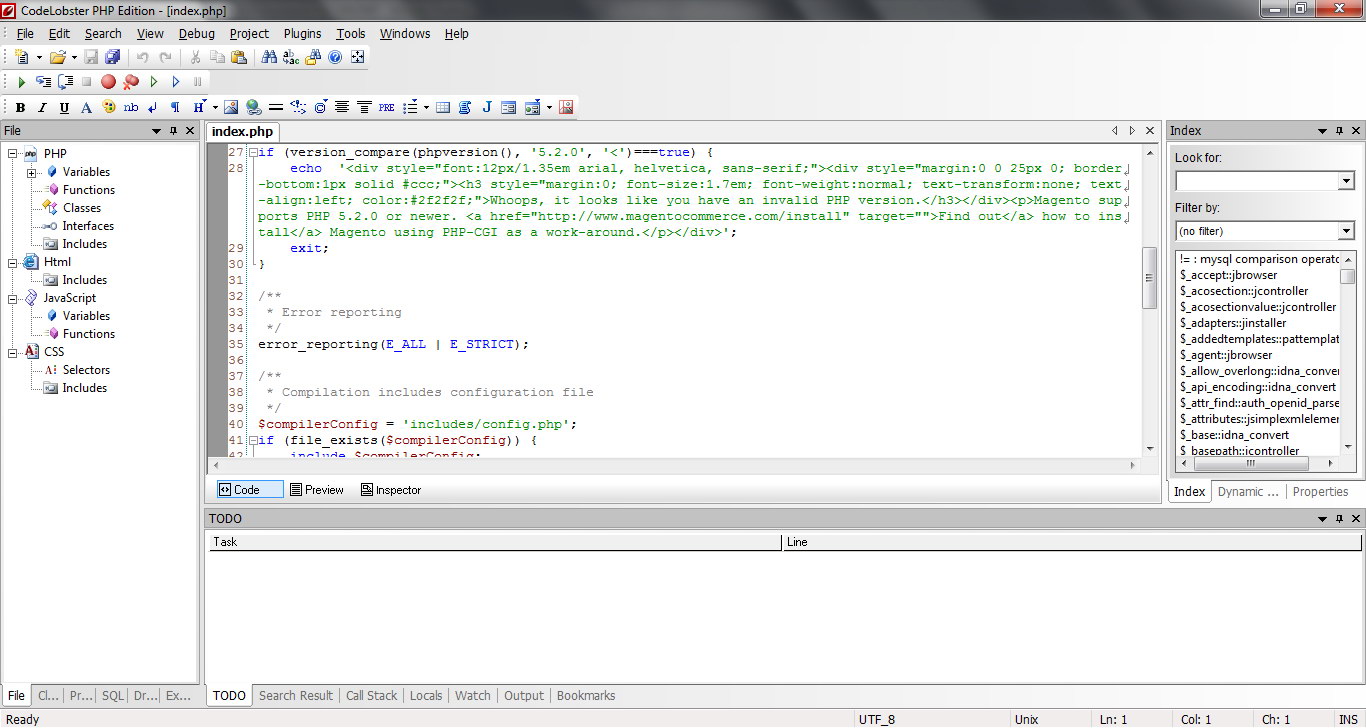Click the Line column header

click(1072, 542)
